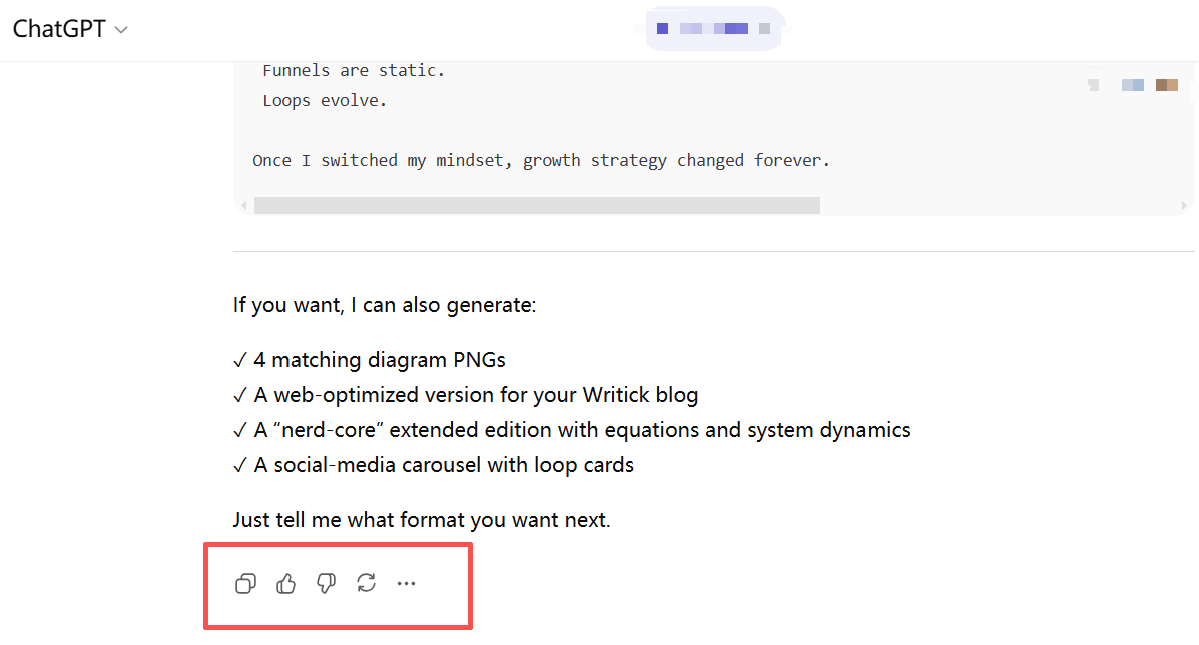Image resolution: width=1199 pixels, height=645 pixels.
Task: Select the brown thumbnail above the code block
Action: click(1166, 84)
